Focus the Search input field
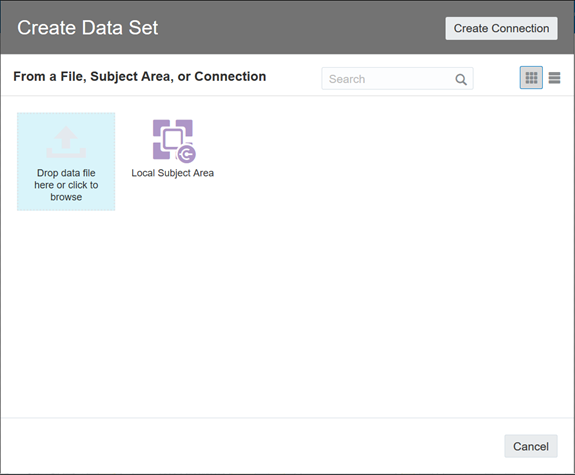The width and height of the screenshot is (575, 475). pos(397,78)
